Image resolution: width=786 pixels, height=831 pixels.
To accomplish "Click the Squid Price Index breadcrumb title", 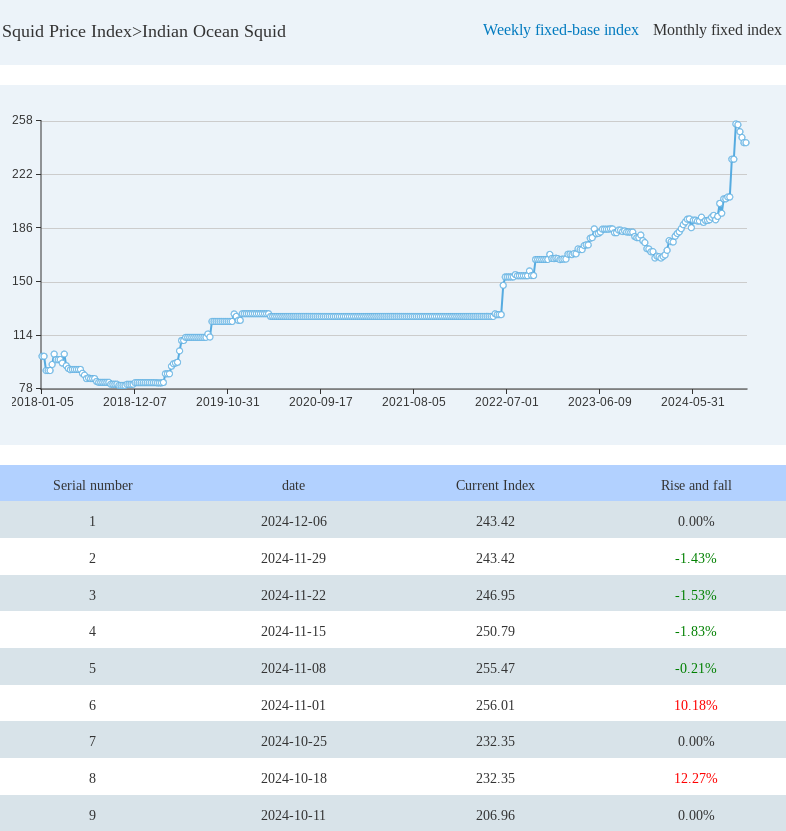I will (144, 31).
